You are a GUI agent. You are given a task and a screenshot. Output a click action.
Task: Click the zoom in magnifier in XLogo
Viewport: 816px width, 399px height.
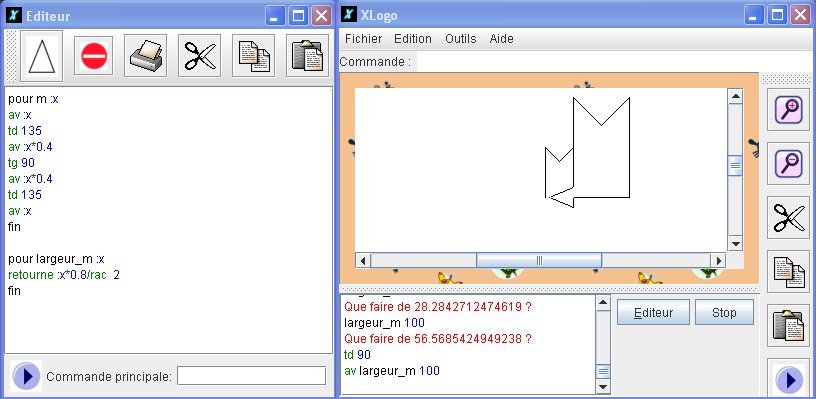788,109
